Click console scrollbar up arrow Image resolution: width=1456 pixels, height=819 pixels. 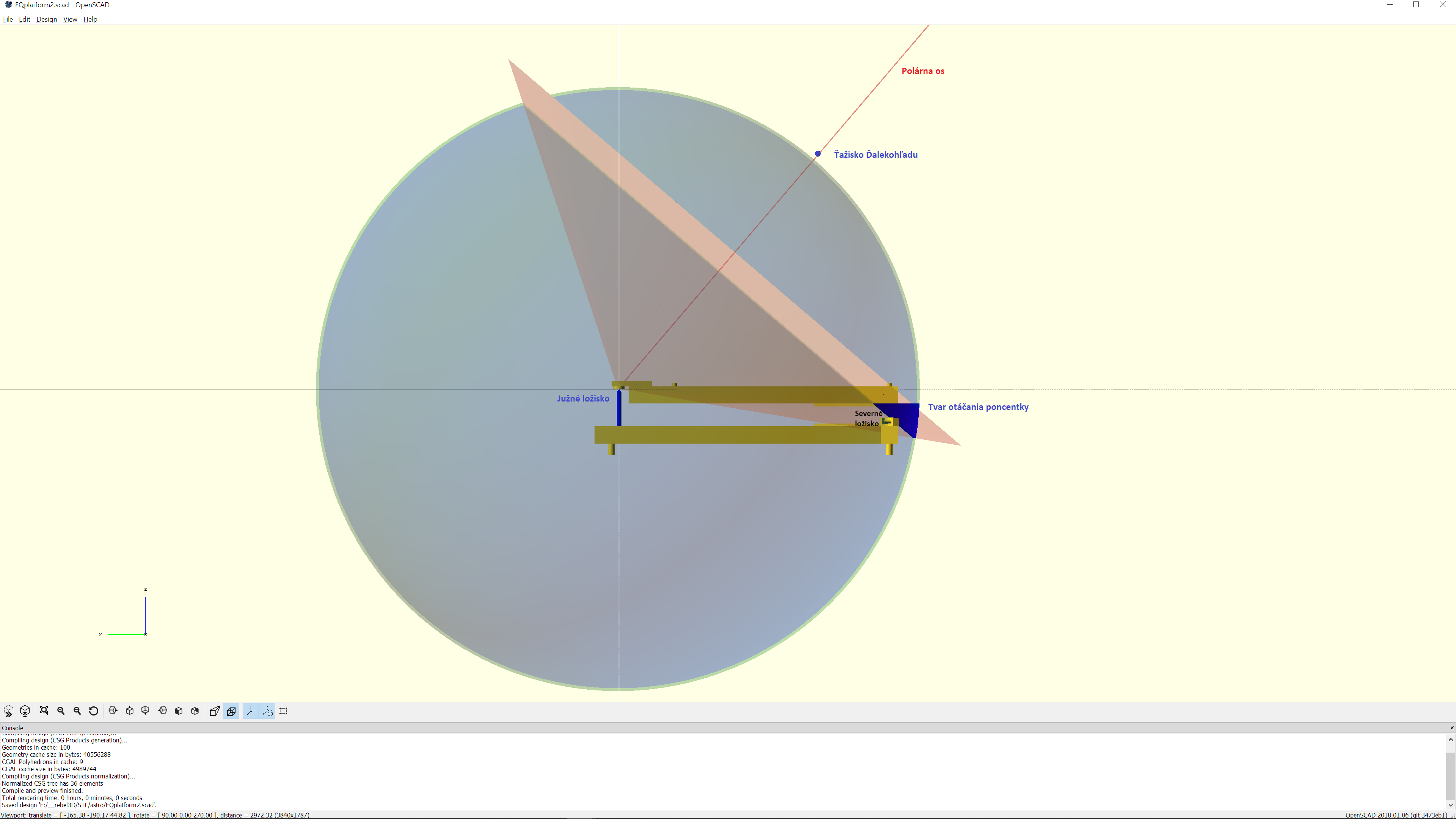pyautogui.click(x=1451, y=739)
